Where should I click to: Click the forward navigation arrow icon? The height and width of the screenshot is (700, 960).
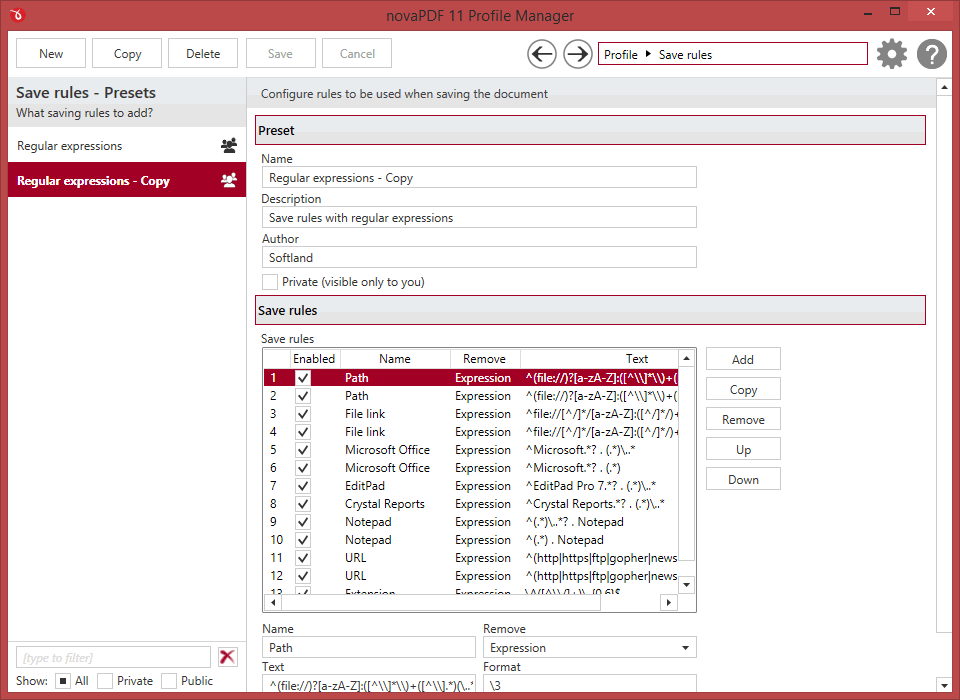point(577,55)
